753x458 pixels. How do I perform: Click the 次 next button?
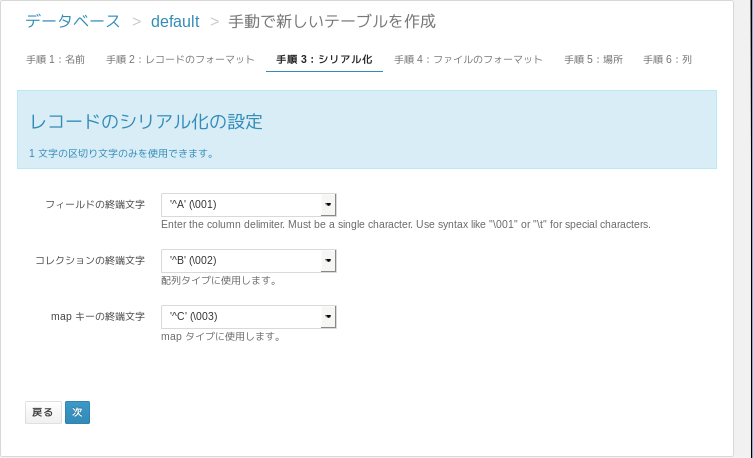coord(77,412)
